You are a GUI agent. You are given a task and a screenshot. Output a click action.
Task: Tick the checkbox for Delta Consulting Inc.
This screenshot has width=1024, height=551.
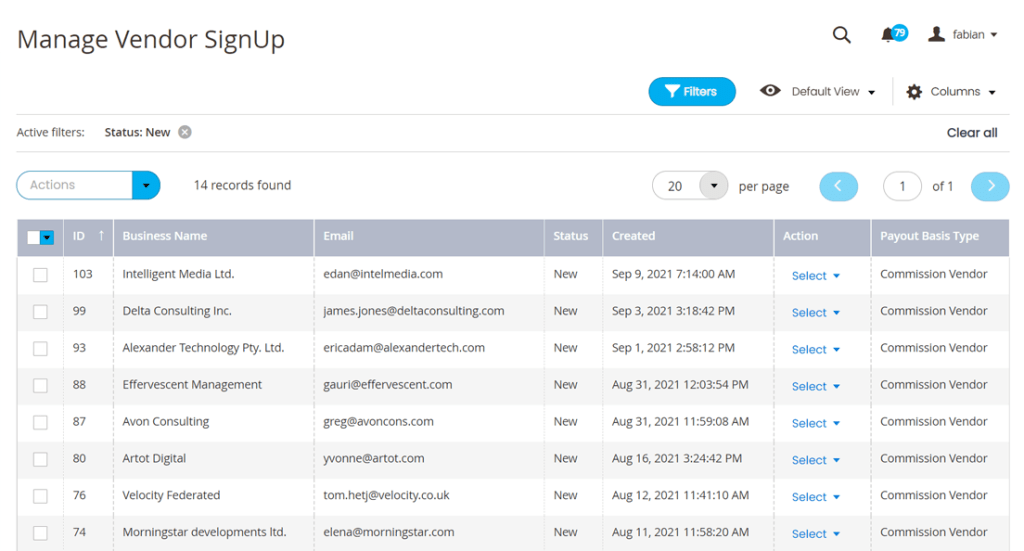coord(40,311)
